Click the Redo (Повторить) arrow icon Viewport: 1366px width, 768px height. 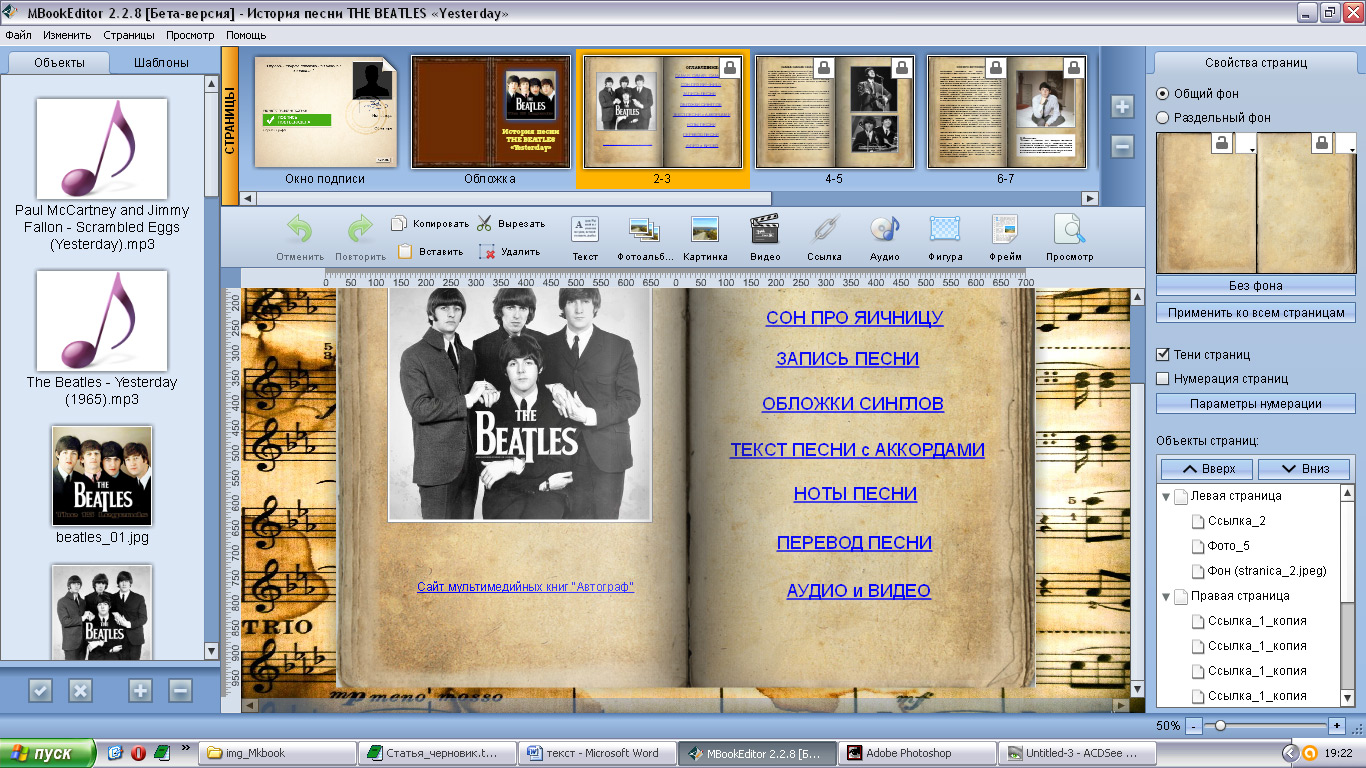coord(360,229)
